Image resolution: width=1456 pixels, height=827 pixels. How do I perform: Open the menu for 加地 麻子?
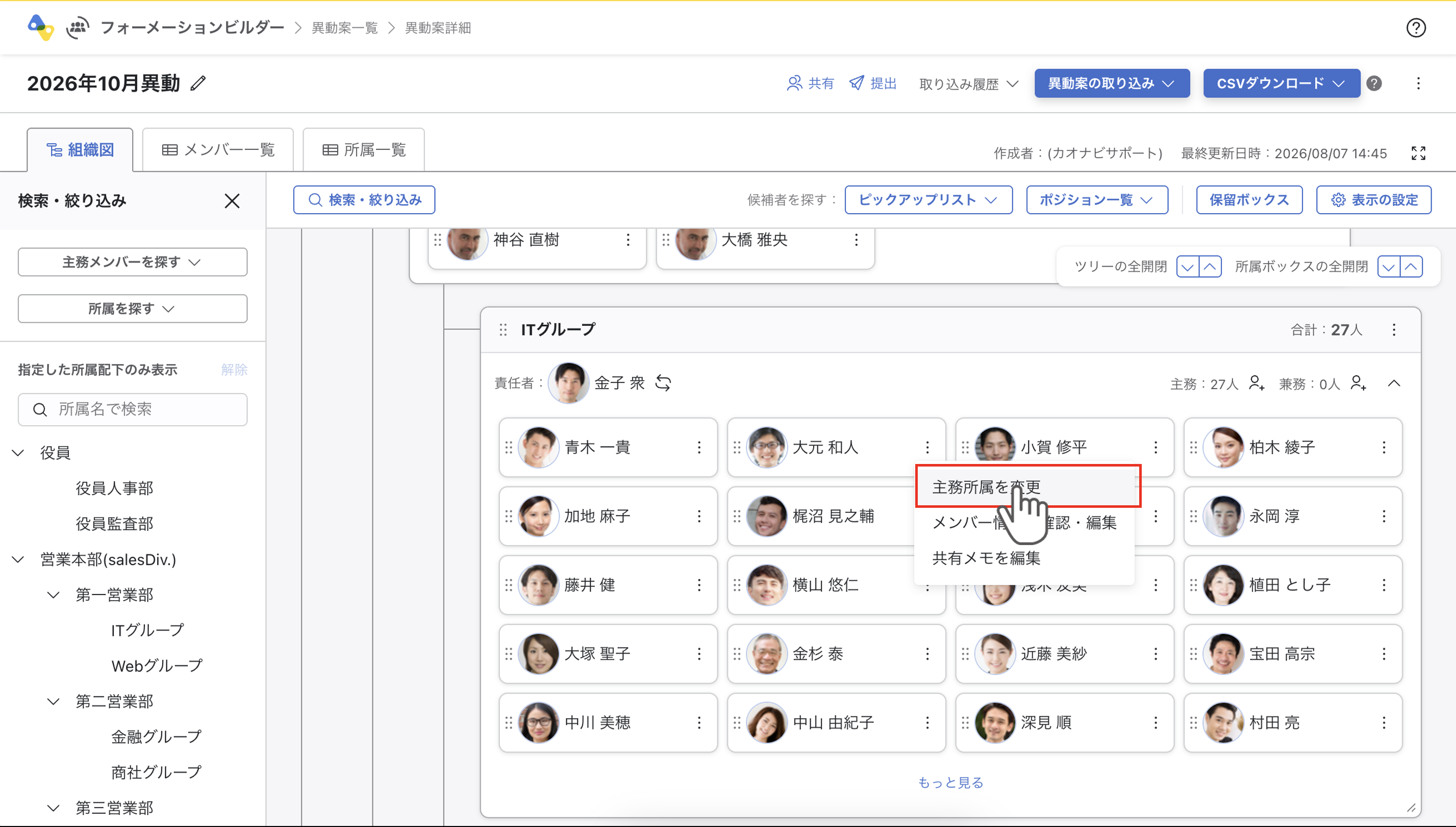tap(699, 516)
